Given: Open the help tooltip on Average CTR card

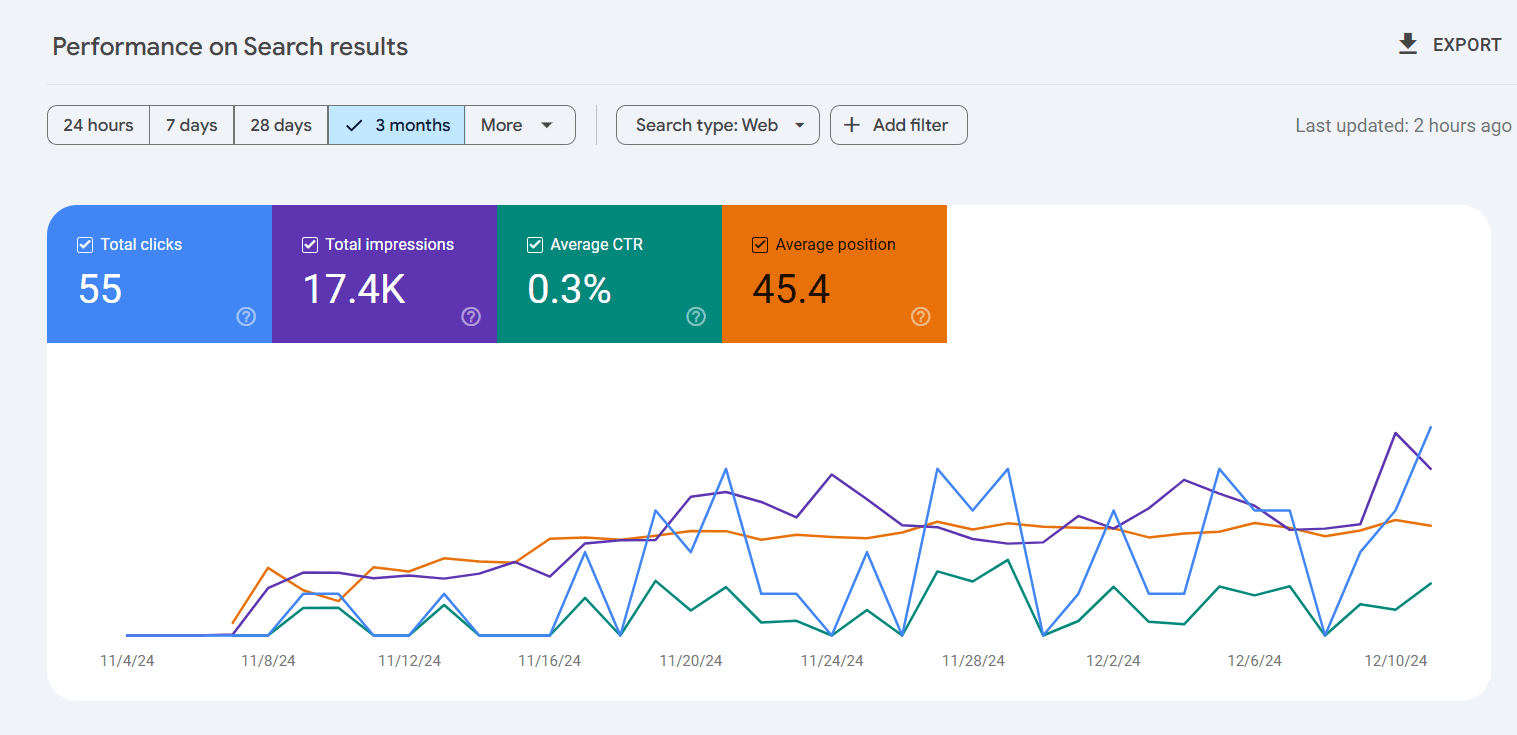Looking at the screenshot, I should tap(695, 316).
